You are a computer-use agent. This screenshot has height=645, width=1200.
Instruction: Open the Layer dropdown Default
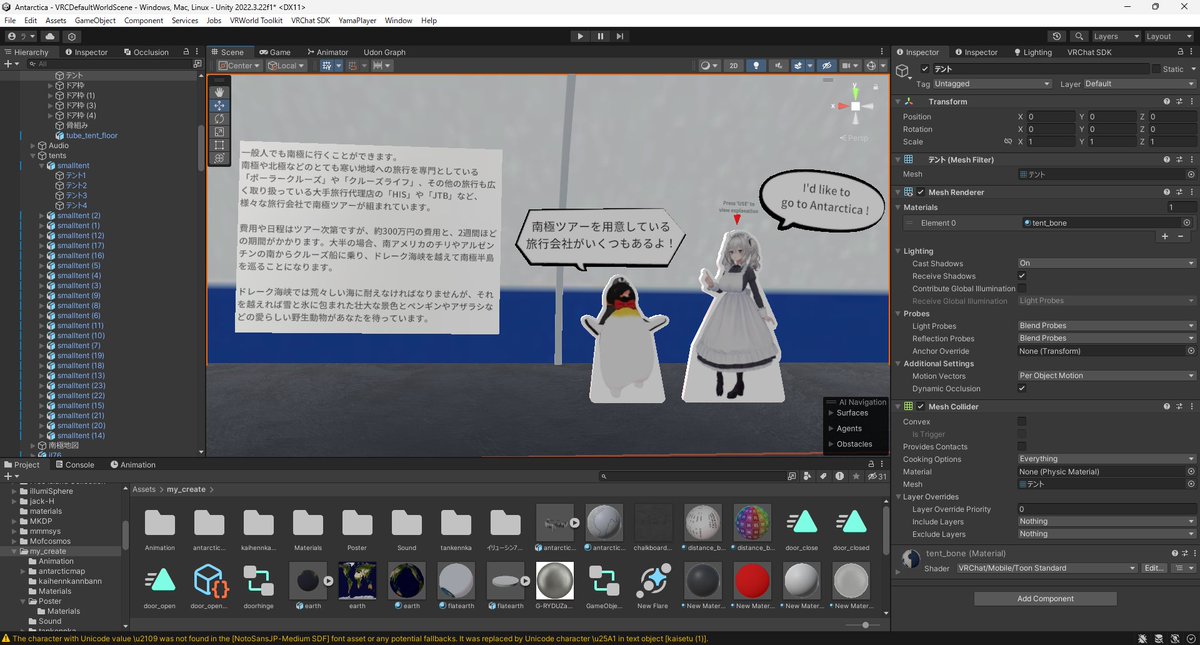coord(1139,84)
